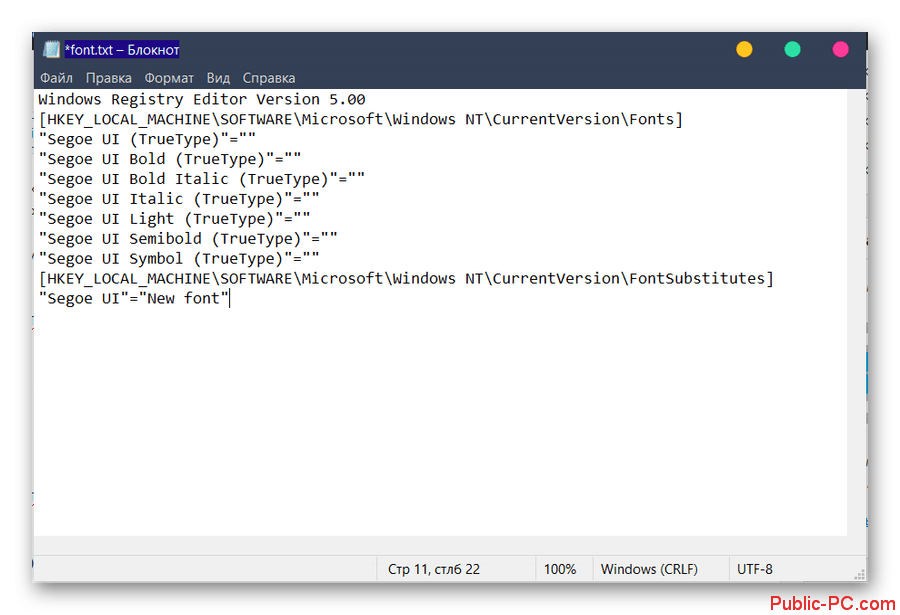The width and height of the screenshot is (900, 615).
Task: Open the Файл menu
Action: pos(56,78)
